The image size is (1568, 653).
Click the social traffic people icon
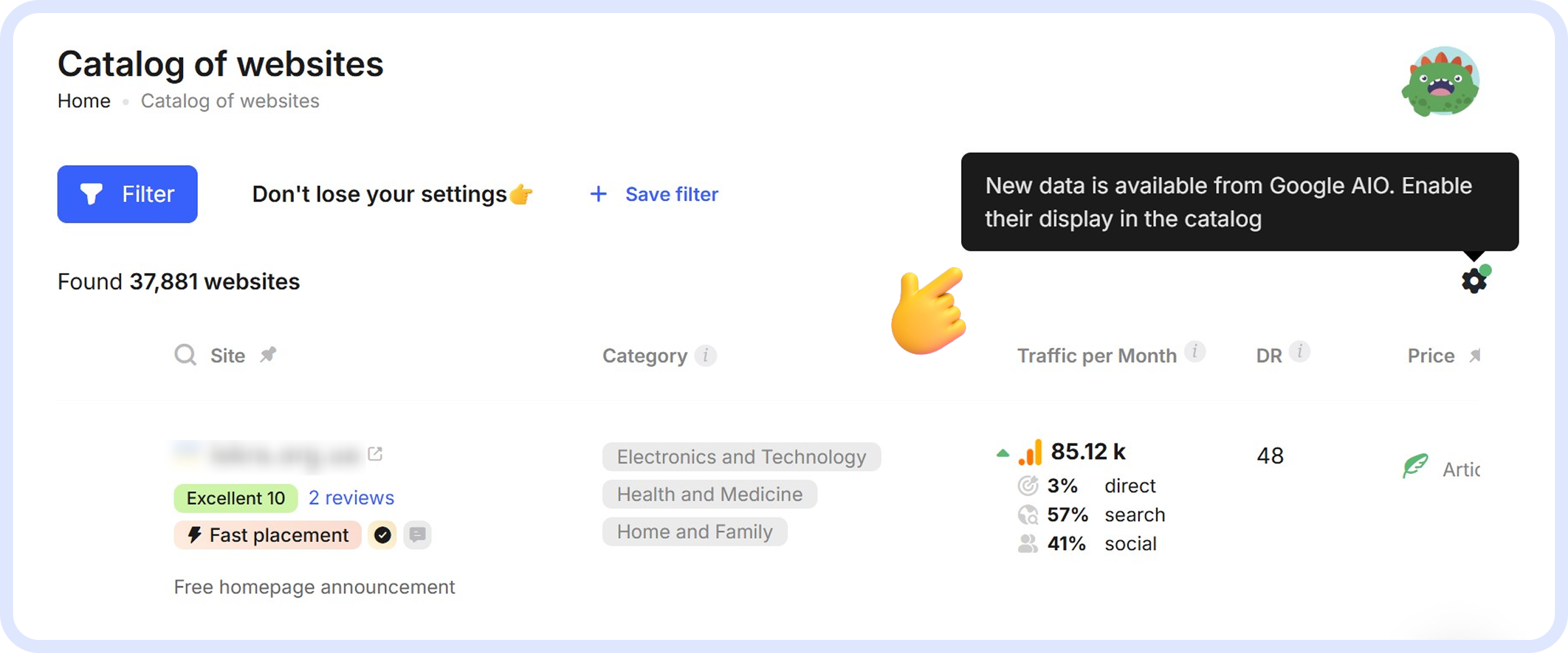(1028, 543)
